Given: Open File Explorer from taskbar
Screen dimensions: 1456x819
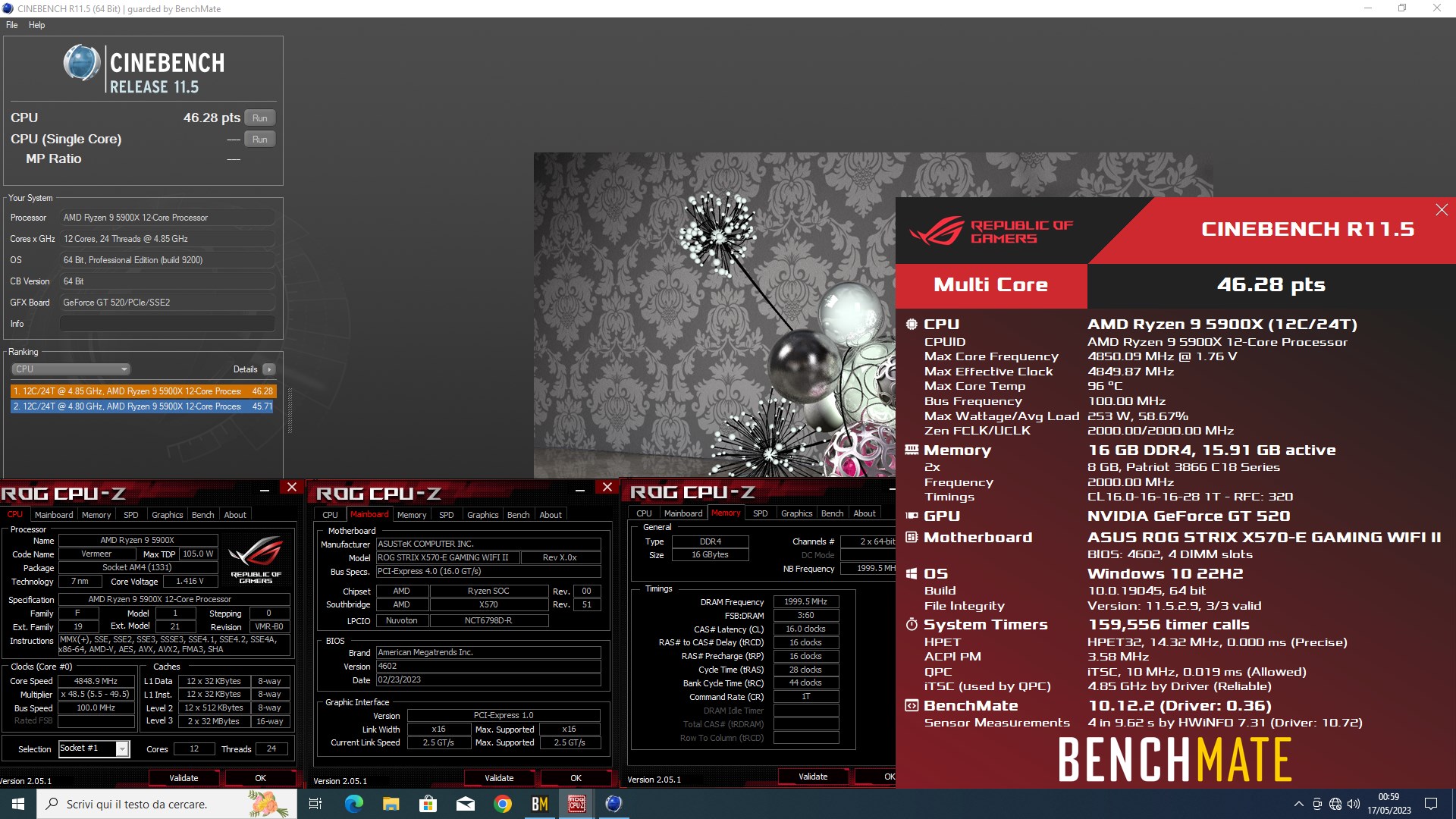Looking at the screenshot, I should click(x=391, y=804).
